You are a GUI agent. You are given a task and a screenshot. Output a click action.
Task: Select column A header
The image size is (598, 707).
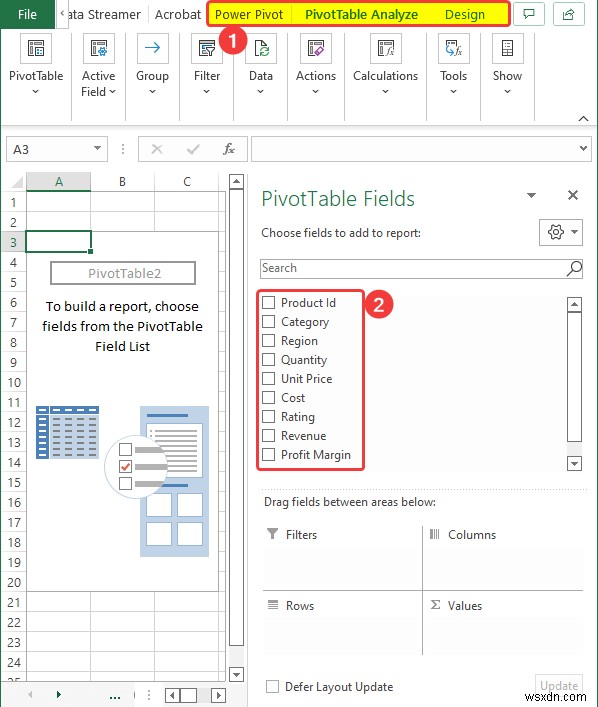59,182
